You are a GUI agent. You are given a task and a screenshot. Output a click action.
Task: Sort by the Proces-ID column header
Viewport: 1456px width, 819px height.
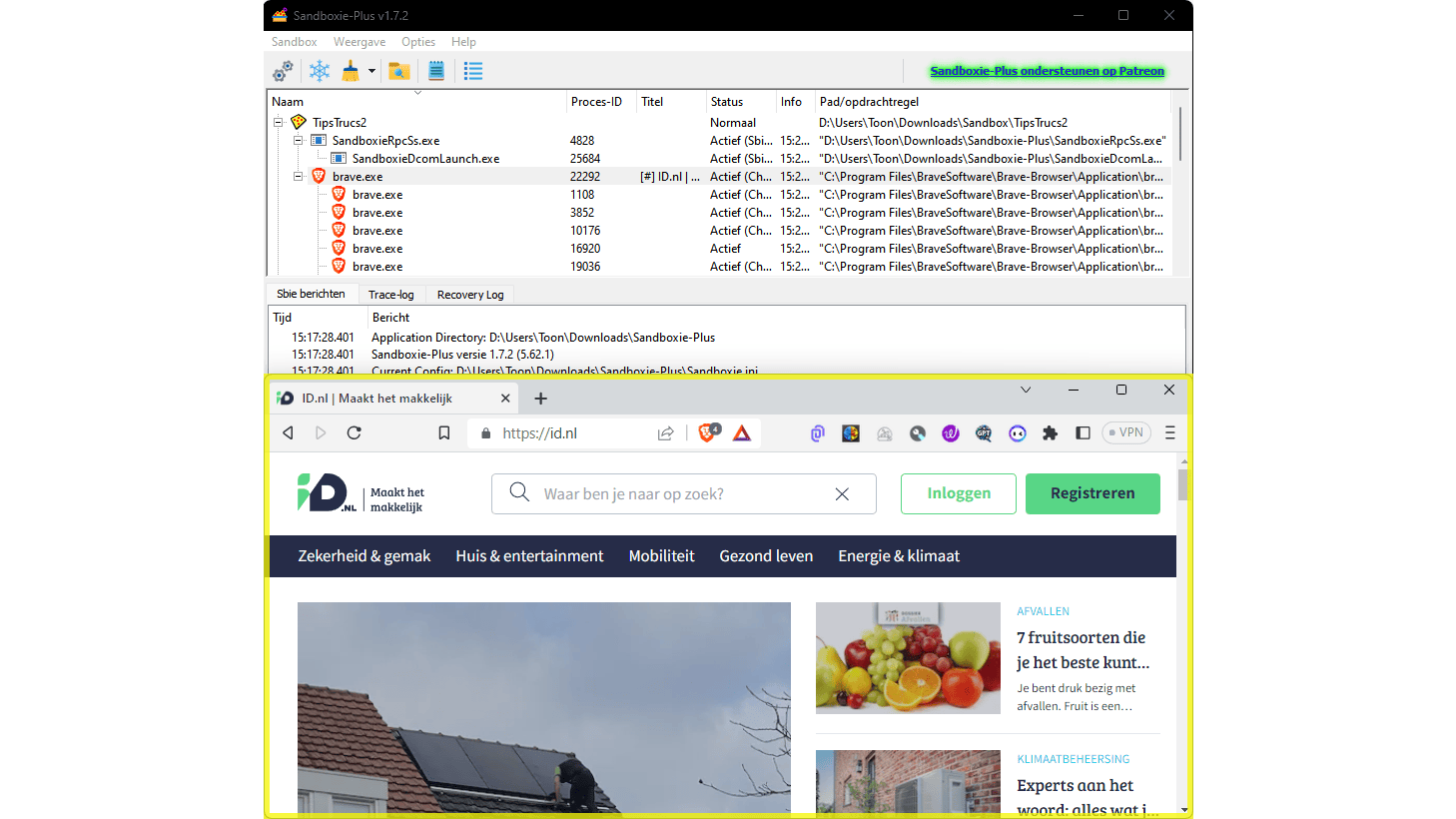(601, 102)
